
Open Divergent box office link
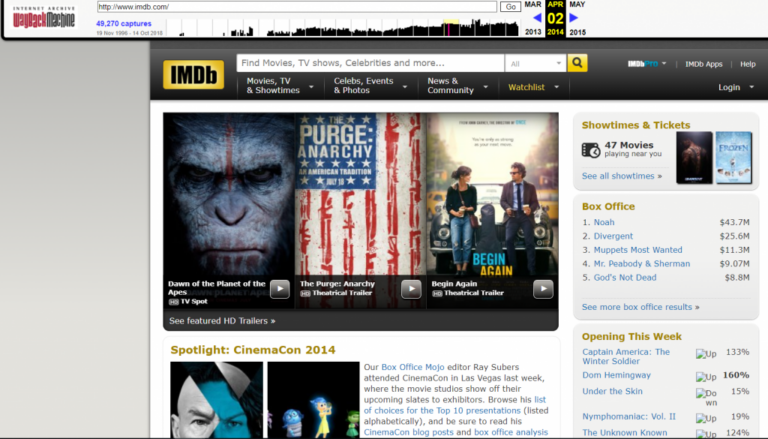point(613,236)
